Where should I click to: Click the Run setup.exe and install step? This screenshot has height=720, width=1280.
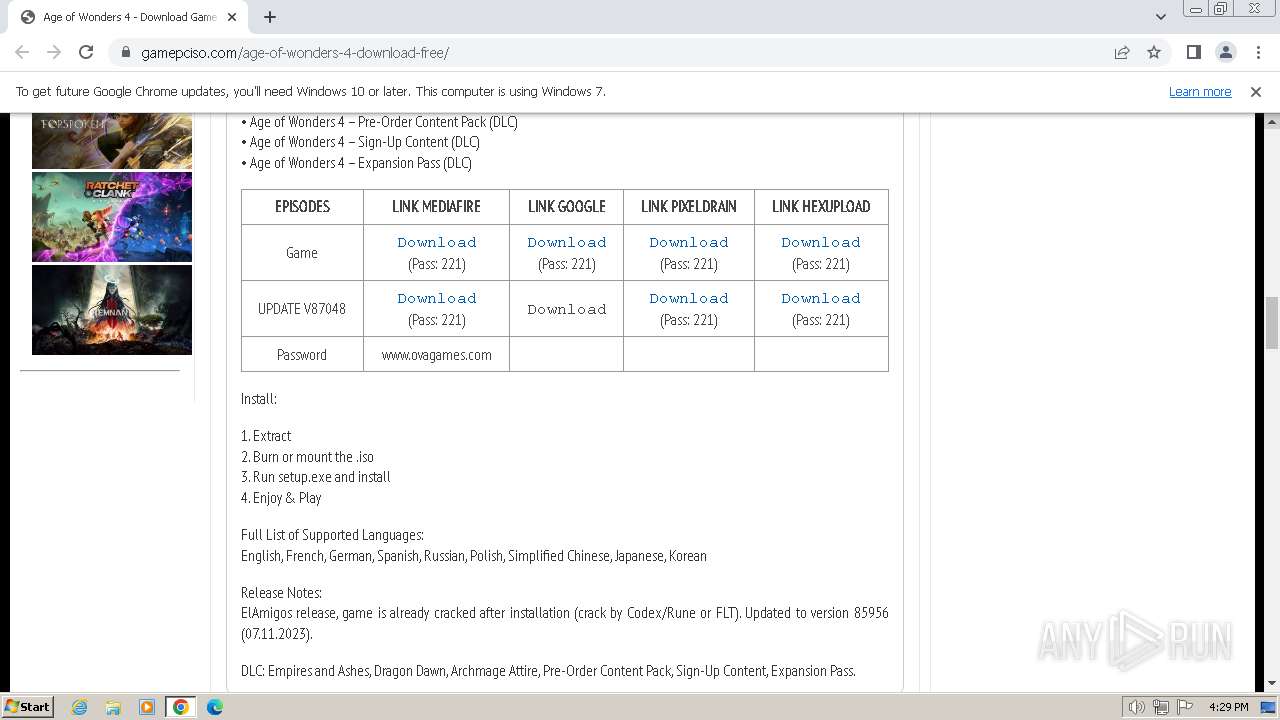(x=316, y=477)
